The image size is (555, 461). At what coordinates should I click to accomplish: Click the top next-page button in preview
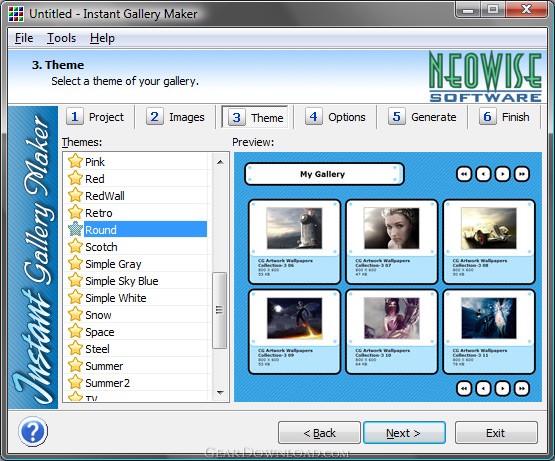(x=502, y=174)
